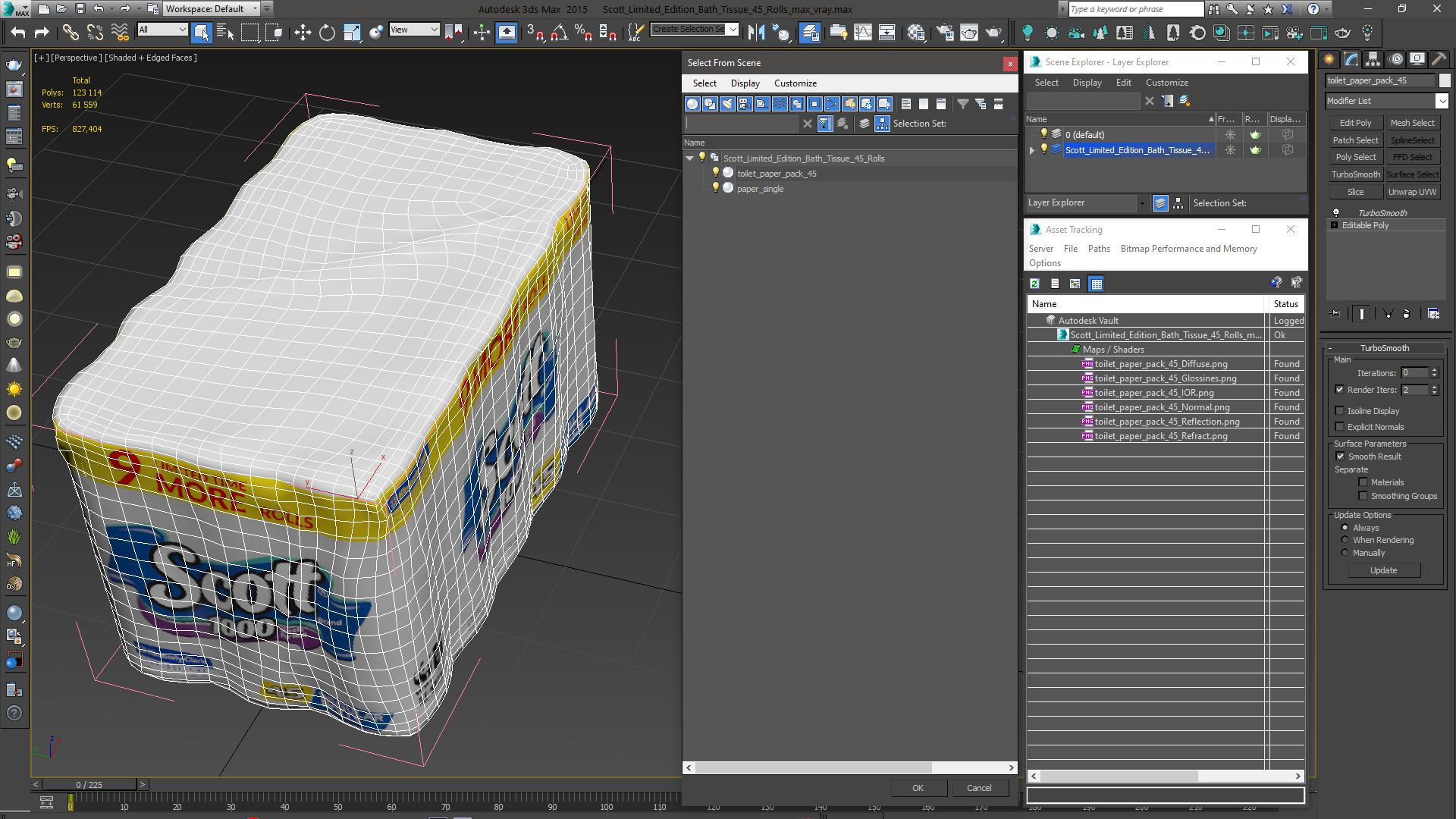Select the Mirror tool icon

tap(756, 33)
